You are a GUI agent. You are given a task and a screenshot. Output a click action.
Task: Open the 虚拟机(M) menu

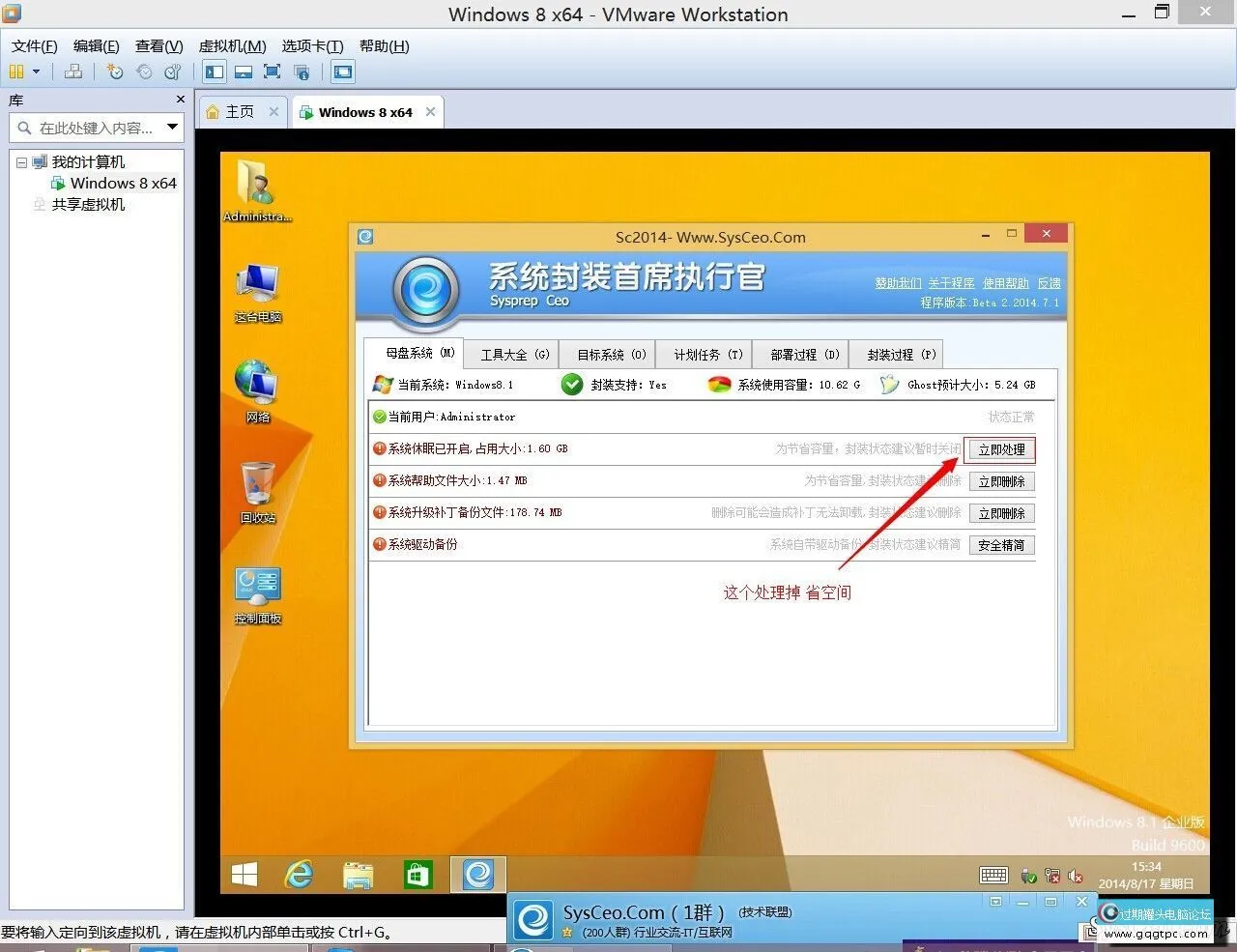[232, 45]
